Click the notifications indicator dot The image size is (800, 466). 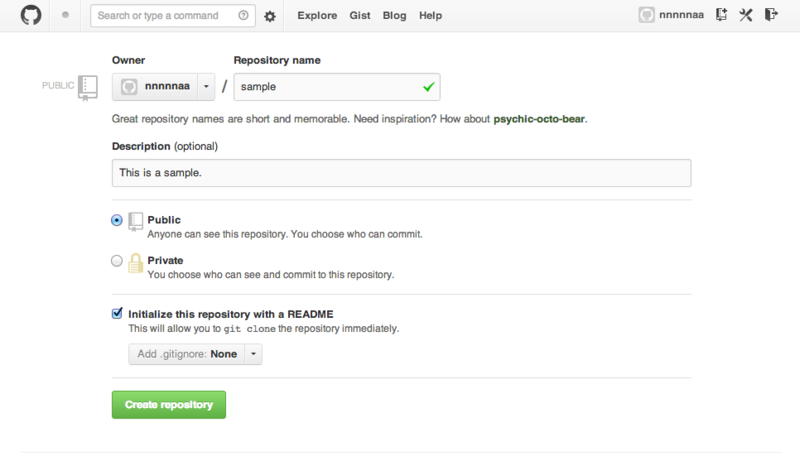66,16
